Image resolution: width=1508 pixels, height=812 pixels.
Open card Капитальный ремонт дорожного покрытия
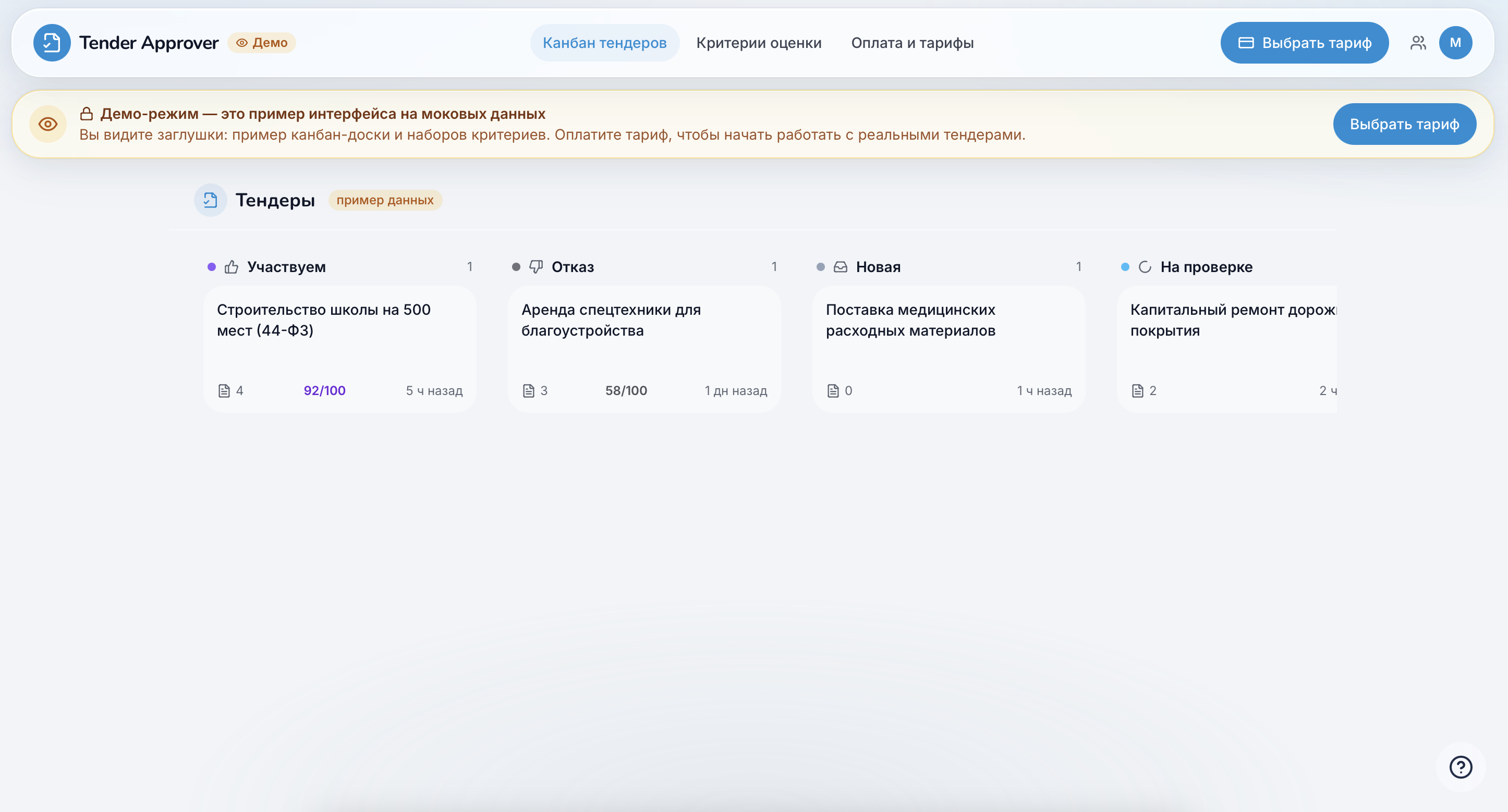pyautogui.click(x=1226, y=349)
